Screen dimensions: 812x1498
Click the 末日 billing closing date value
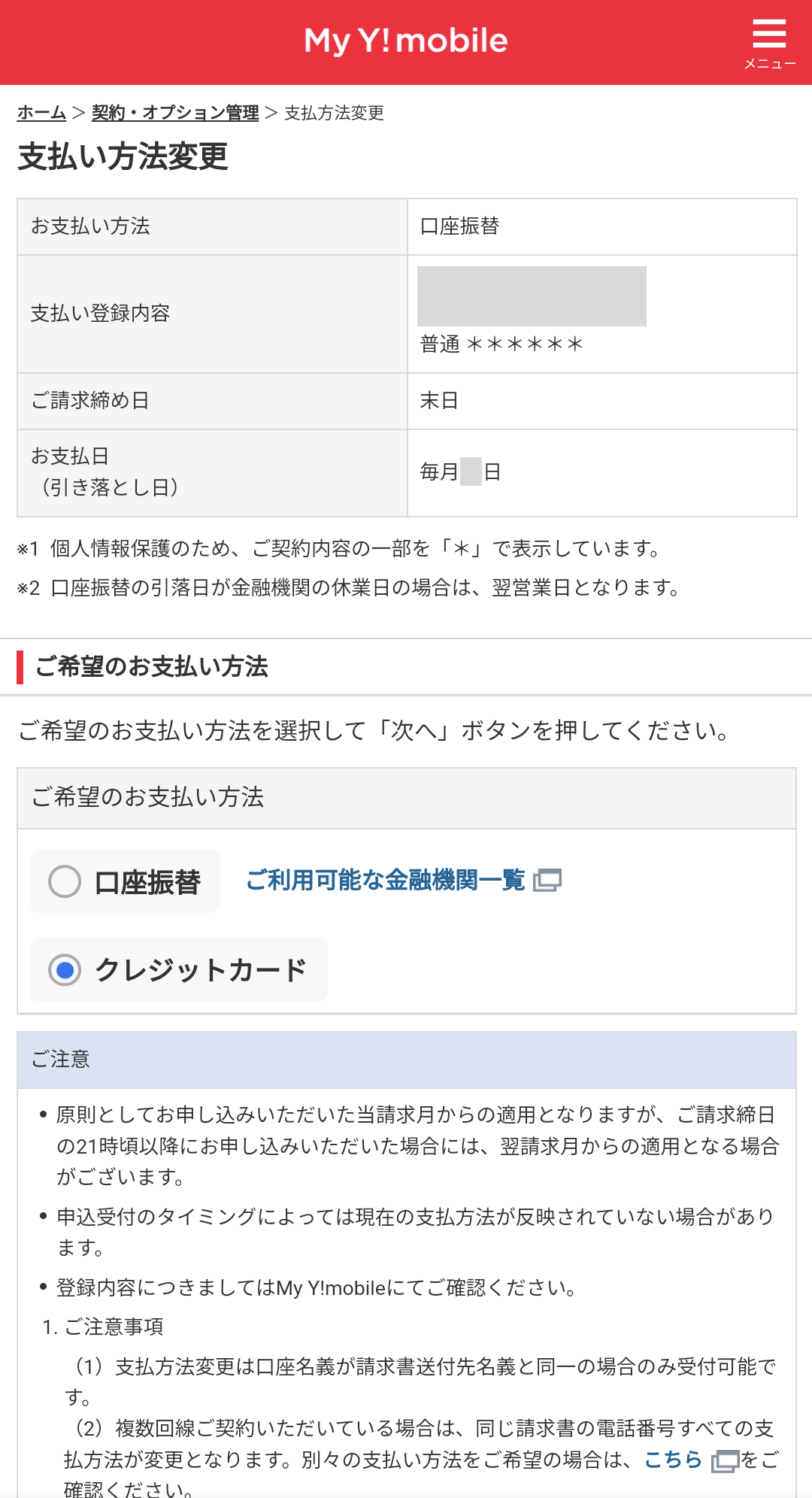pos(439,401)
